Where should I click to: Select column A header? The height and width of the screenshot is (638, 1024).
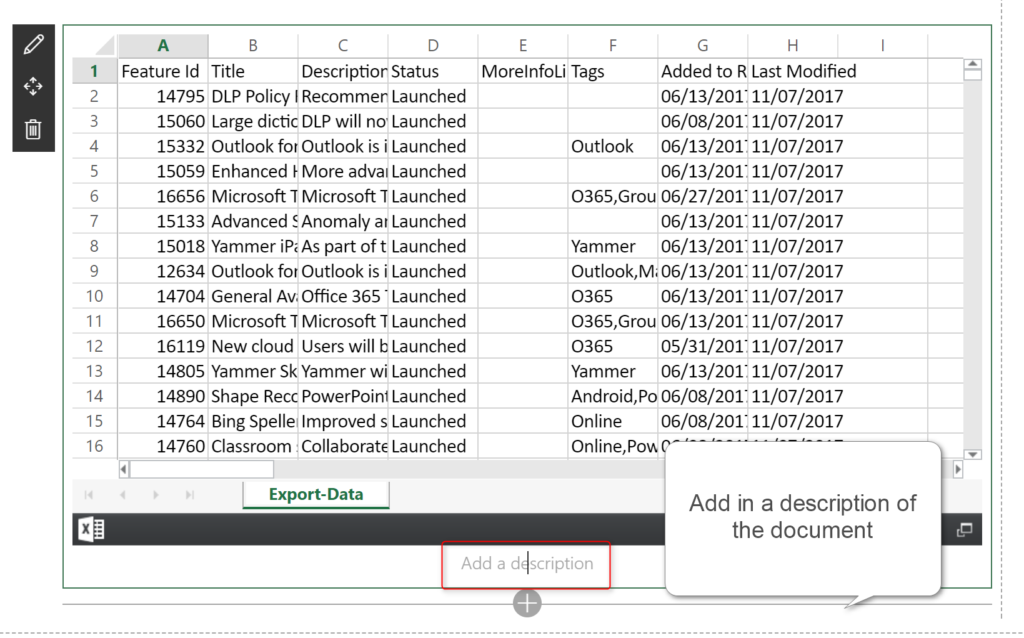163,45
